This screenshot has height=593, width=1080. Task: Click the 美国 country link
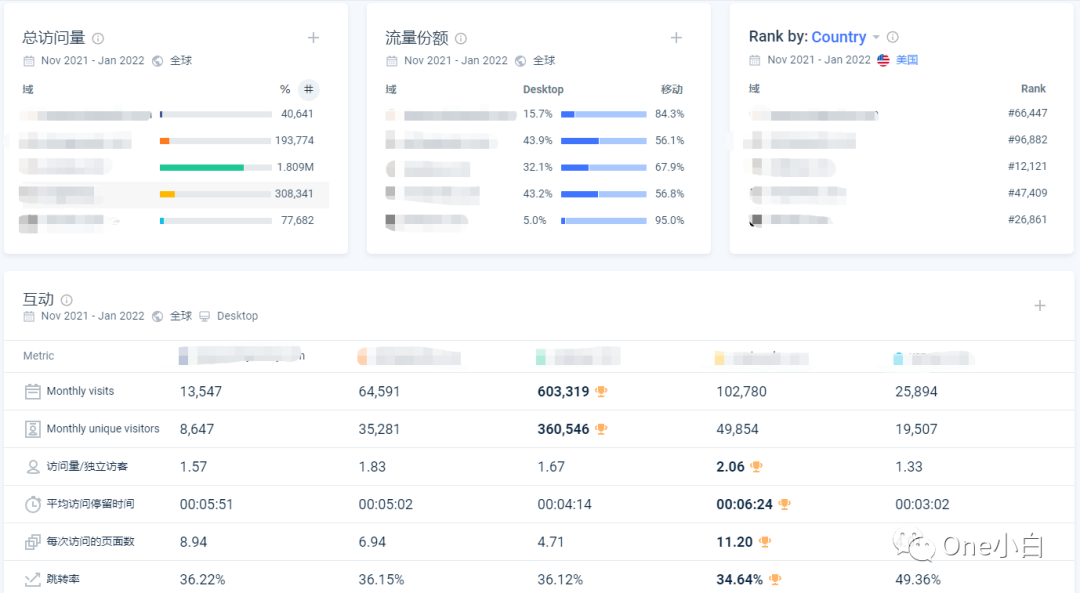pos(907,61)
